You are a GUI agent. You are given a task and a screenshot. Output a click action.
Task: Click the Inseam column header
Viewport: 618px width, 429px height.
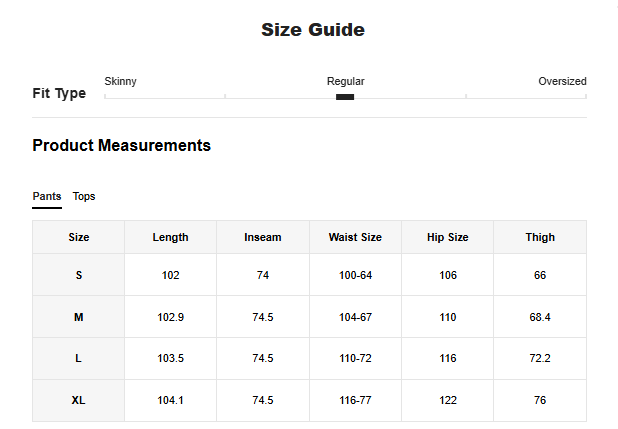[x=263, y=237]
